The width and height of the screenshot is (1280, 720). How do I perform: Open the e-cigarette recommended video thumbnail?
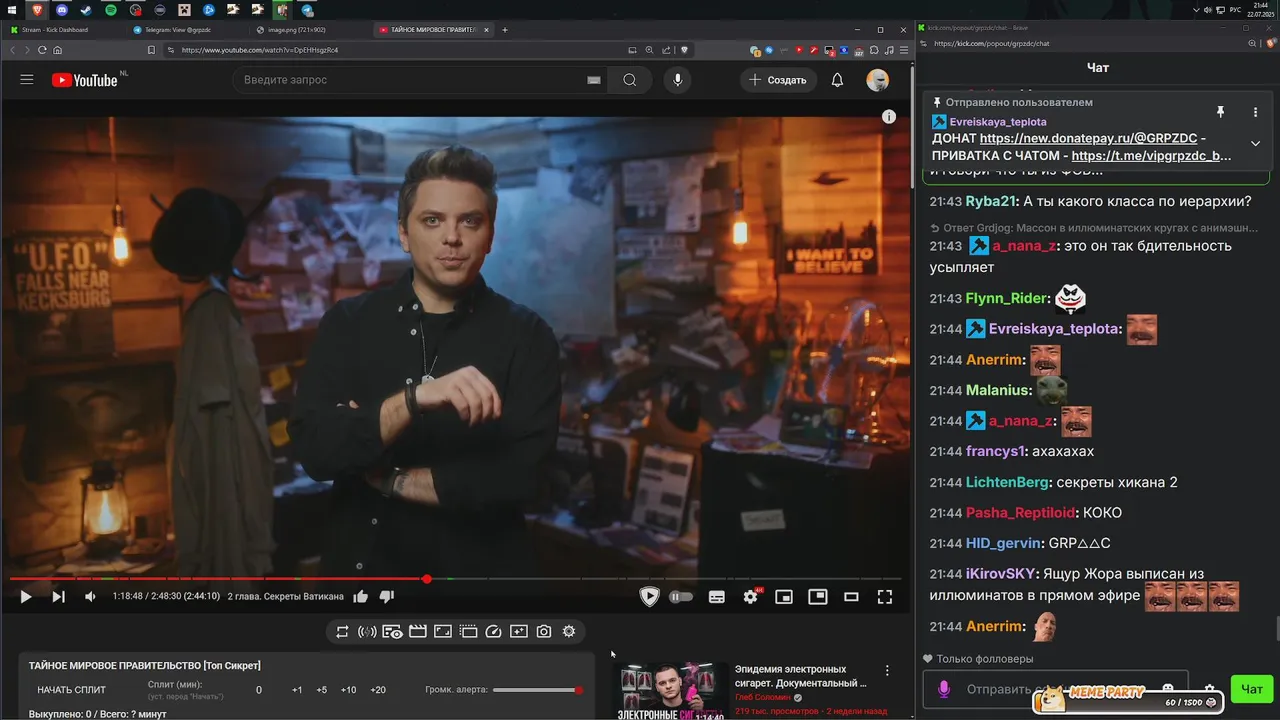point(672,691)
